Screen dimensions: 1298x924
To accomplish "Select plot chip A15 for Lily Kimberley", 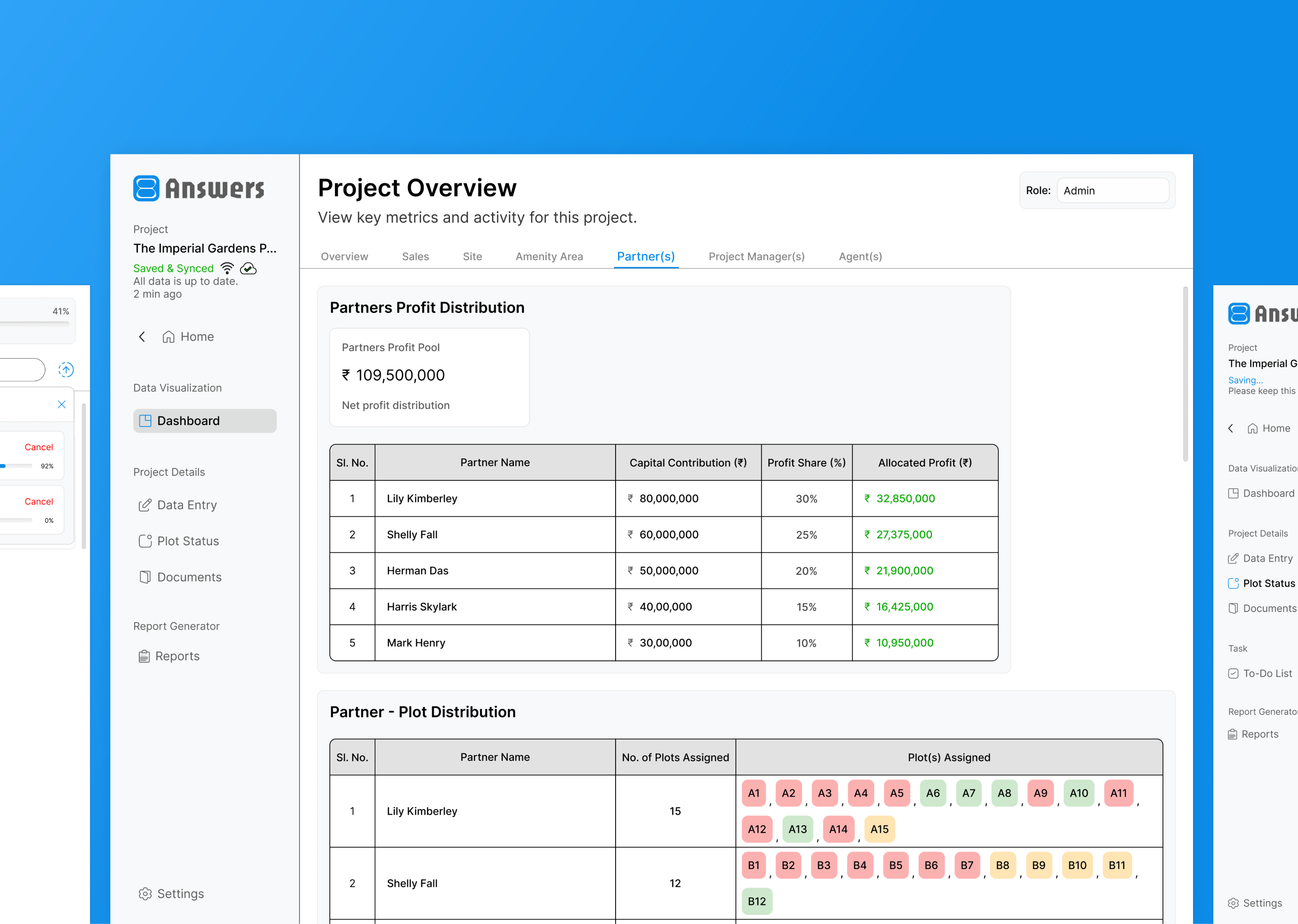I will tap(879, 829).
